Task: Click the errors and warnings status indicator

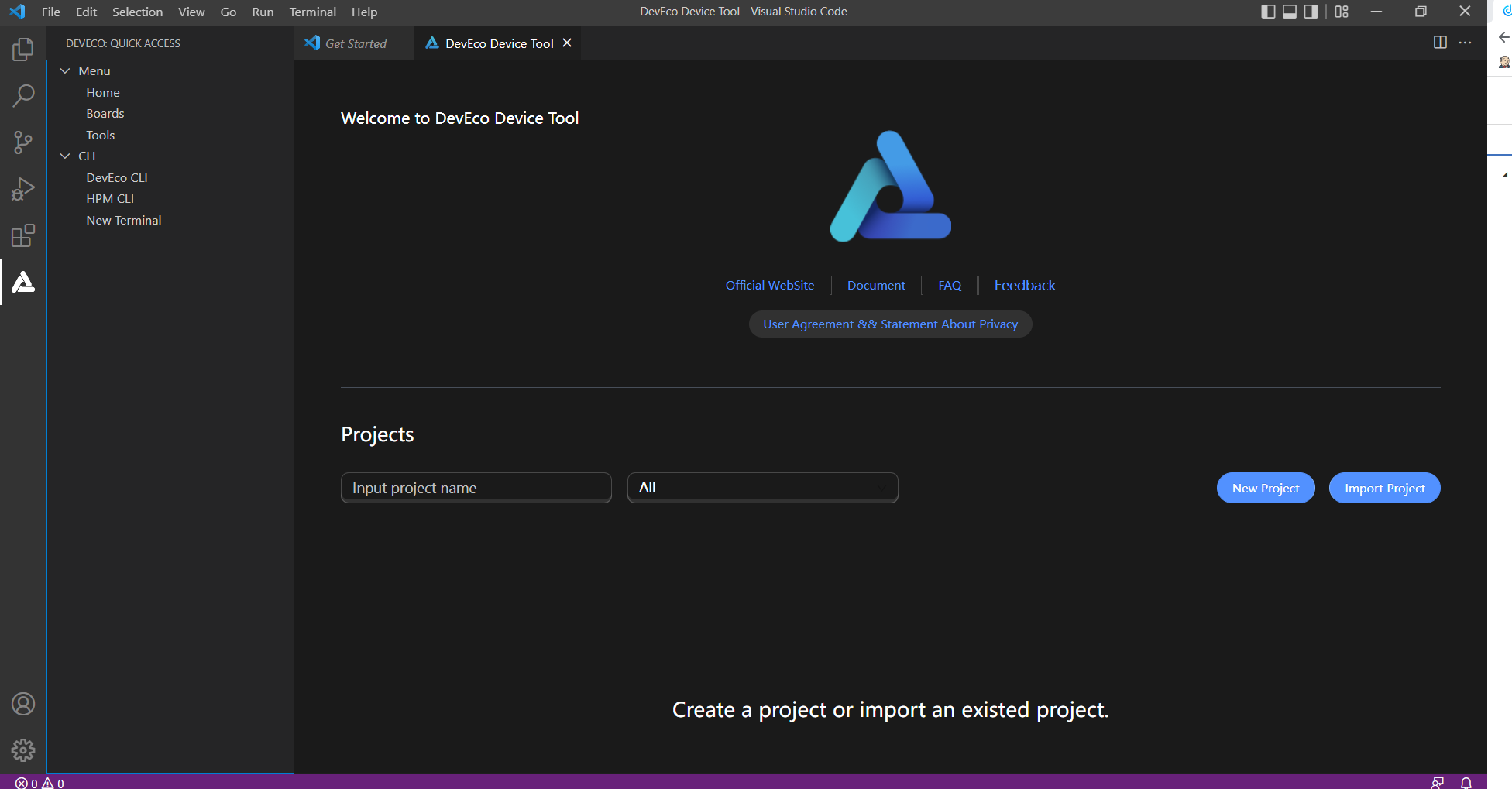Action: coord(40,783)
